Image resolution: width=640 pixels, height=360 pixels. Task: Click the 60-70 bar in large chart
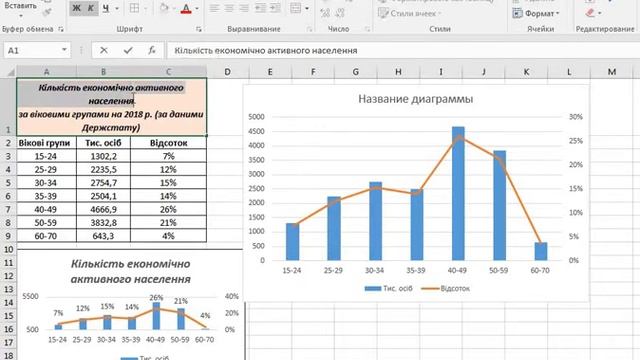click(x=541, y=251)
